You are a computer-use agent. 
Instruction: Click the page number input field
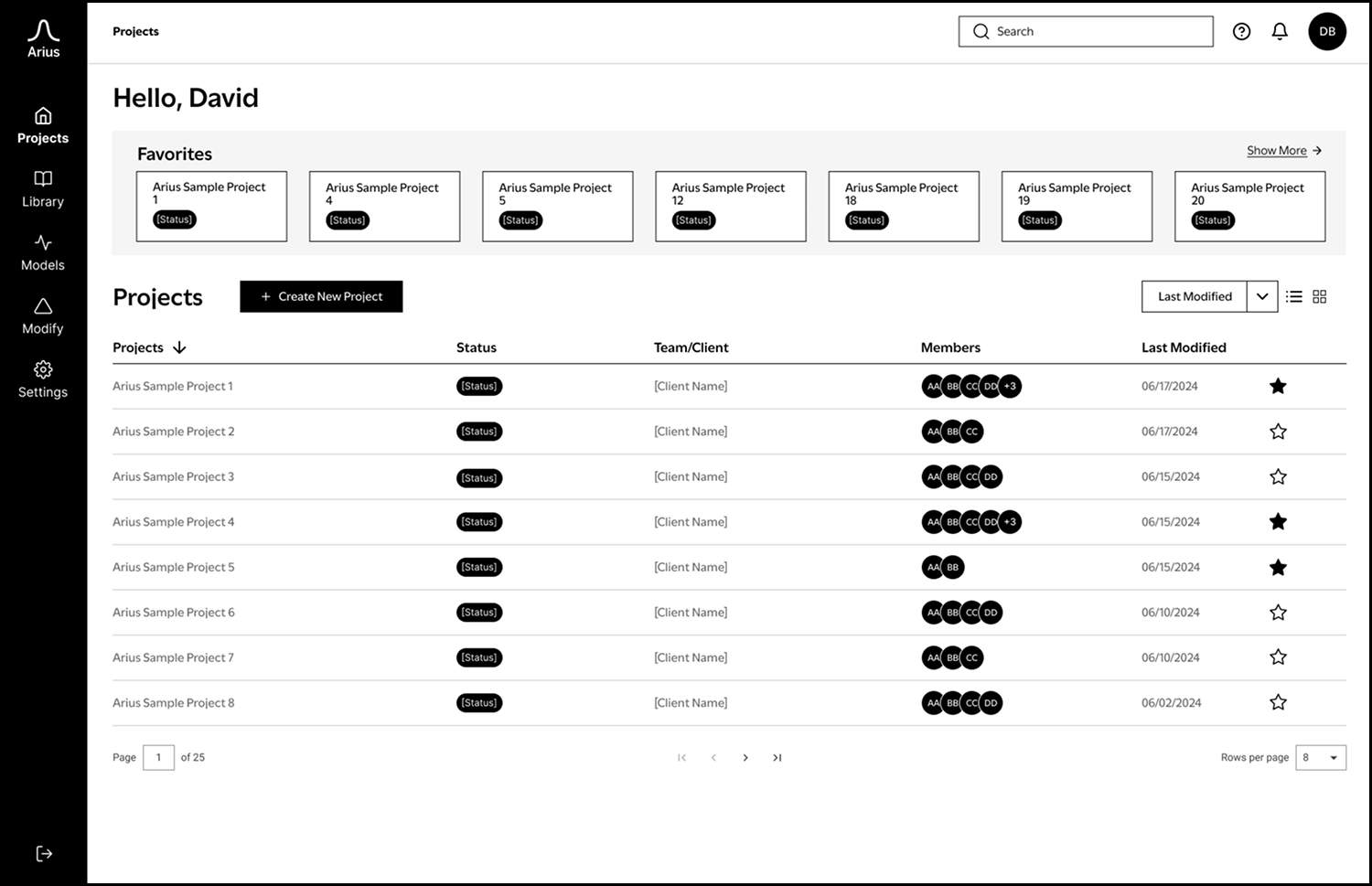click(158, 757)
